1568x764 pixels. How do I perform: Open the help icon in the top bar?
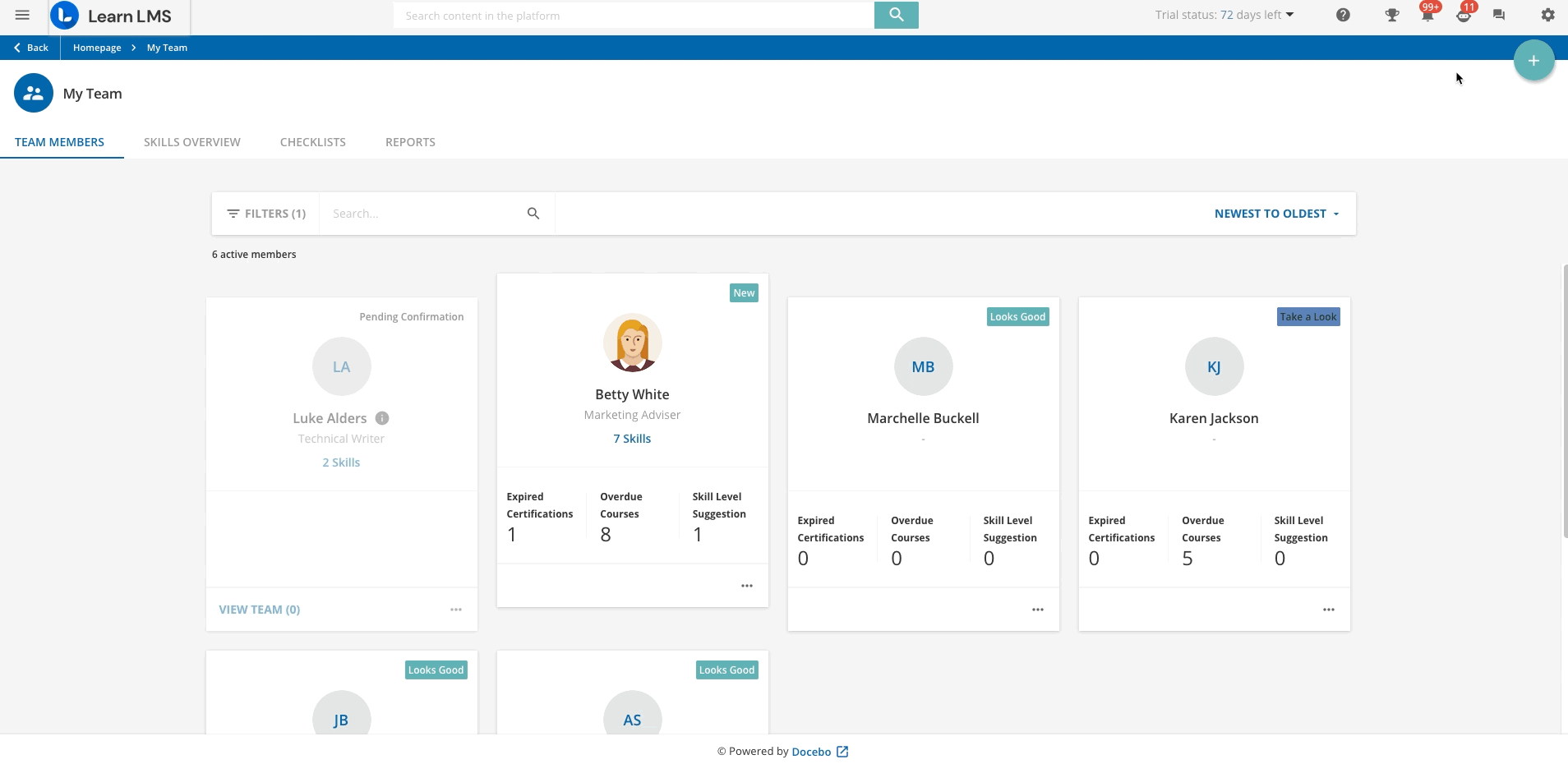click(x=1344, y=15)
